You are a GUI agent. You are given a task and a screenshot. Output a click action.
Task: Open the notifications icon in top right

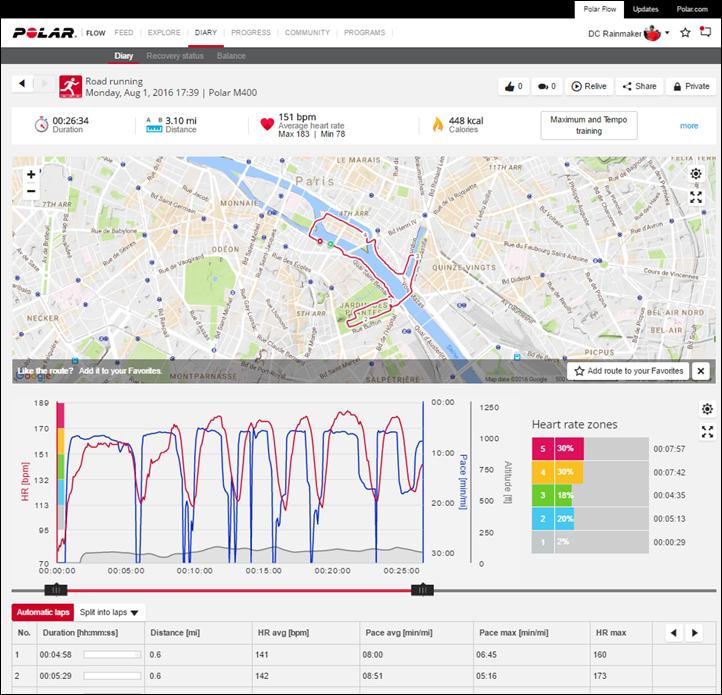click(705, 33)
